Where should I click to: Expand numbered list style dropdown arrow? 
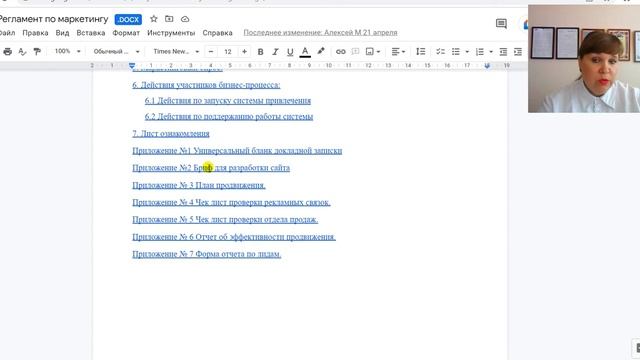click(x=491, y=52)
